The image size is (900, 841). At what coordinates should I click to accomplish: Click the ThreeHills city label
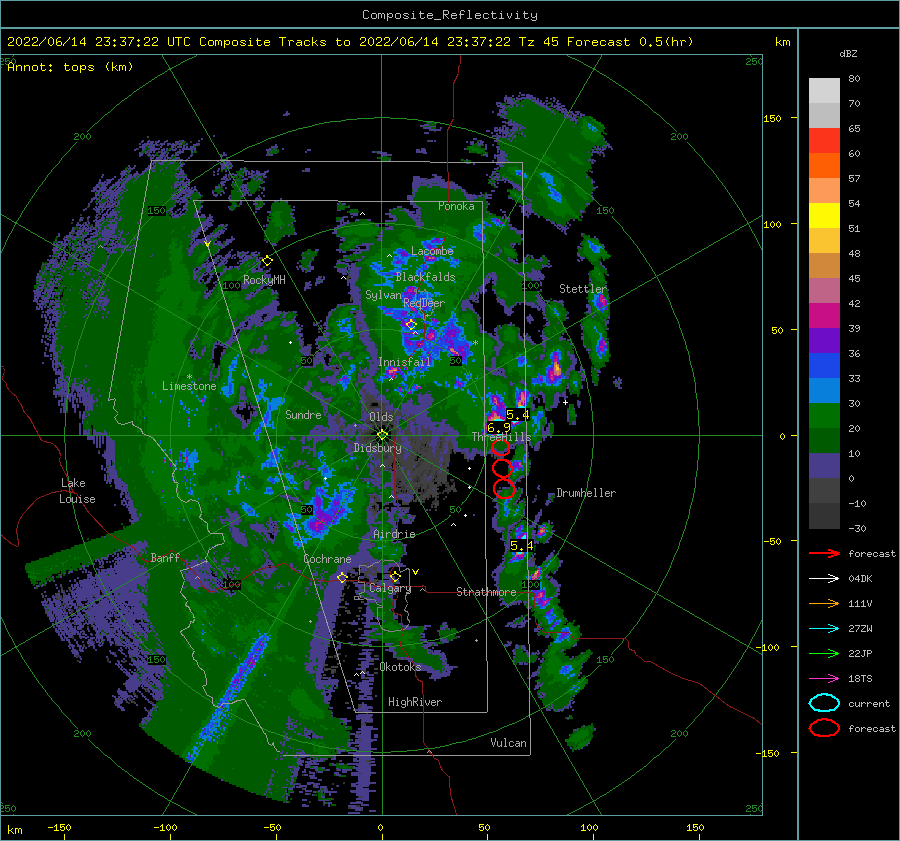501,437
